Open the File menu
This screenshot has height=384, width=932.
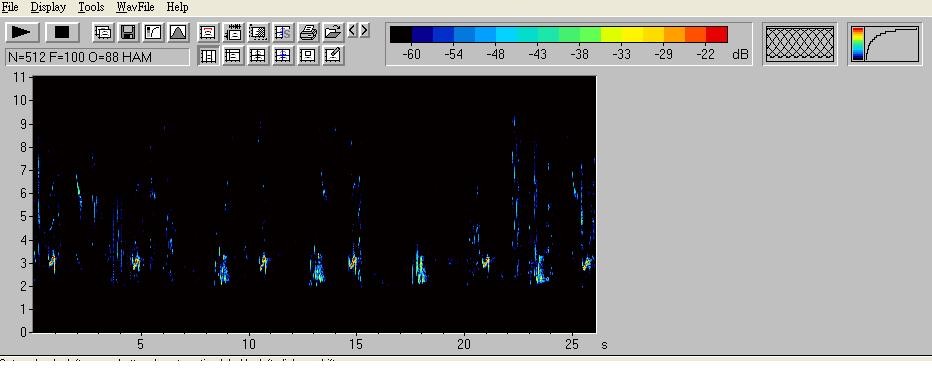tap(10, 7)
